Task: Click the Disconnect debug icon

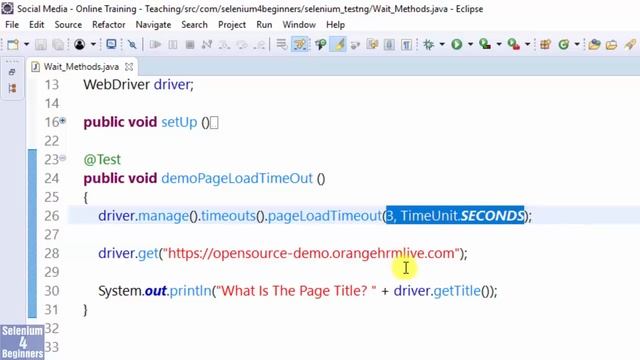Action: pyautogui.click(x=207, y=44)
